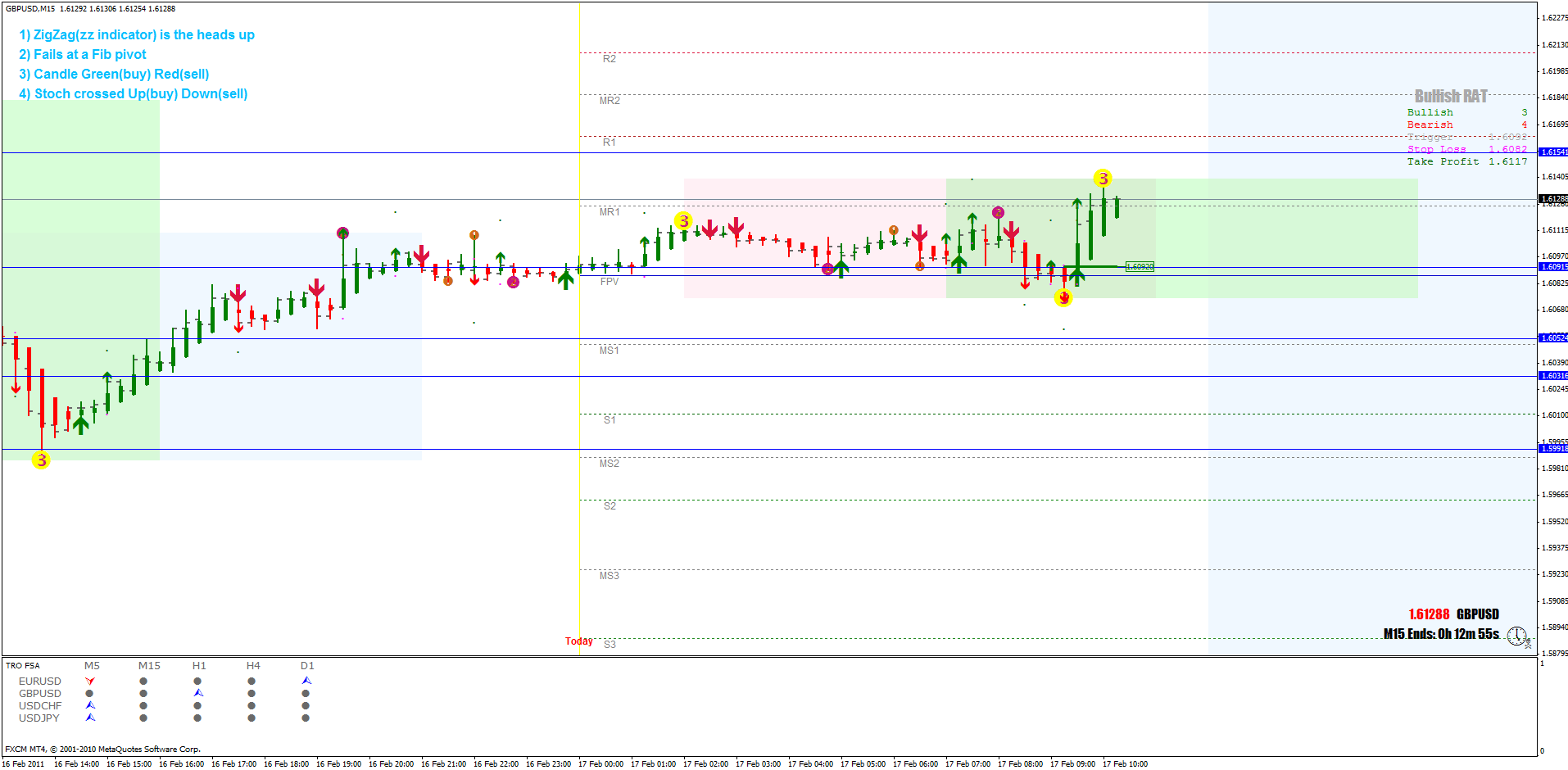Click the '17 Feb 00:00' time axis label

pyautogui.click(x=600, y=763)
